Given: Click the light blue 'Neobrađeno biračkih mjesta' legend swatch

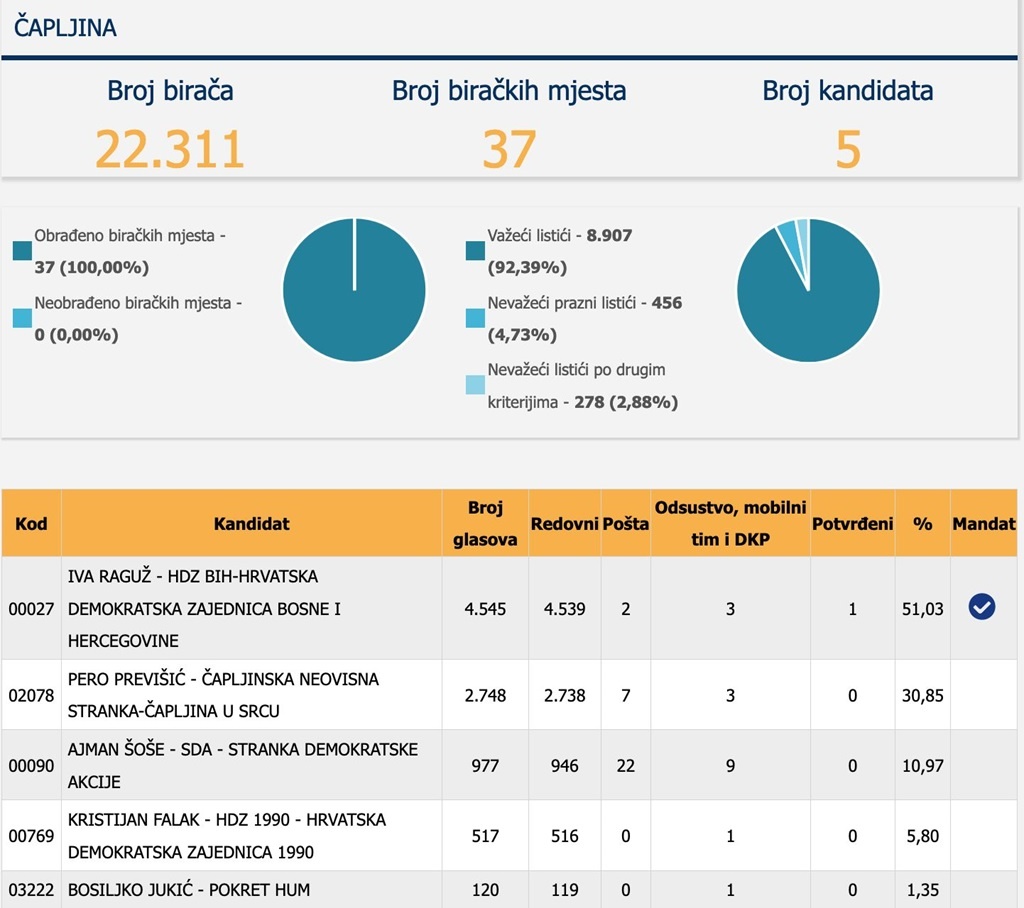Looking at the screenshot, I should (x=22, y=318).
